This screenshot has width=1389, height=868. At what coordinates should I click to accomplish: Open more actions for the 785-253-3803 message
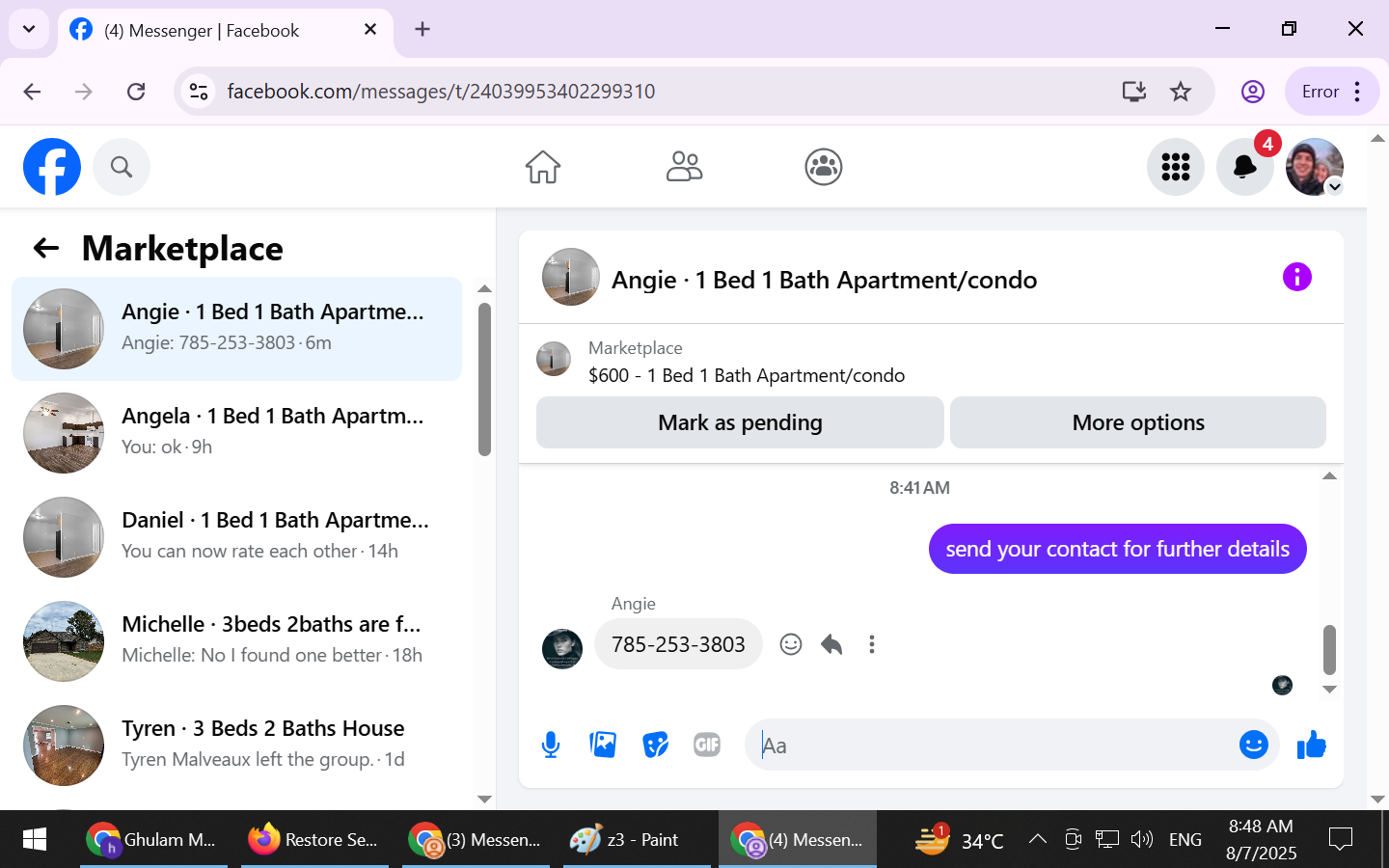coord(872,644)
